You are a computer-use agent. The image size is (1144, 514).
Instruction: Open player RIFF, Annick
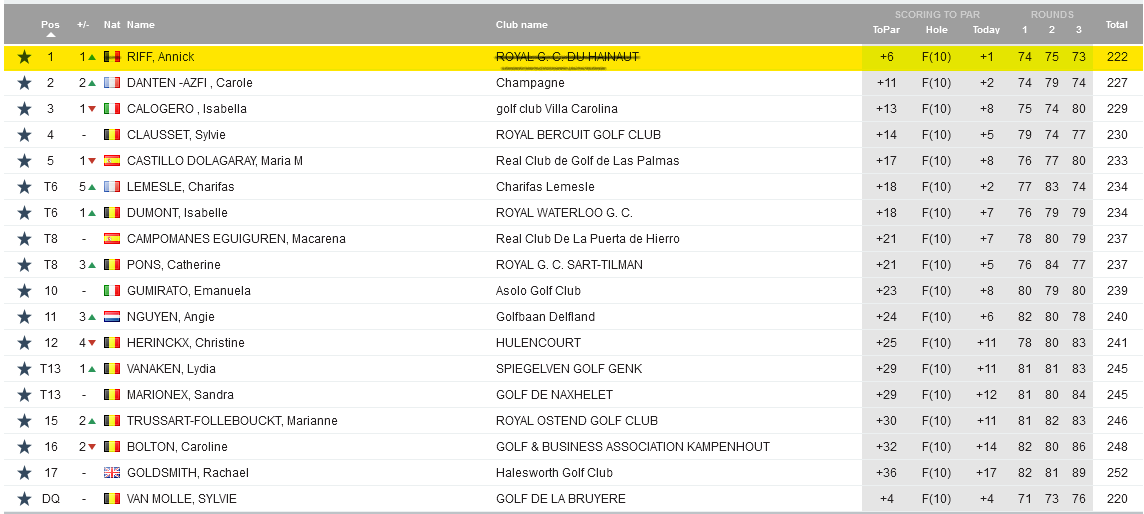[x=161, y=57]
